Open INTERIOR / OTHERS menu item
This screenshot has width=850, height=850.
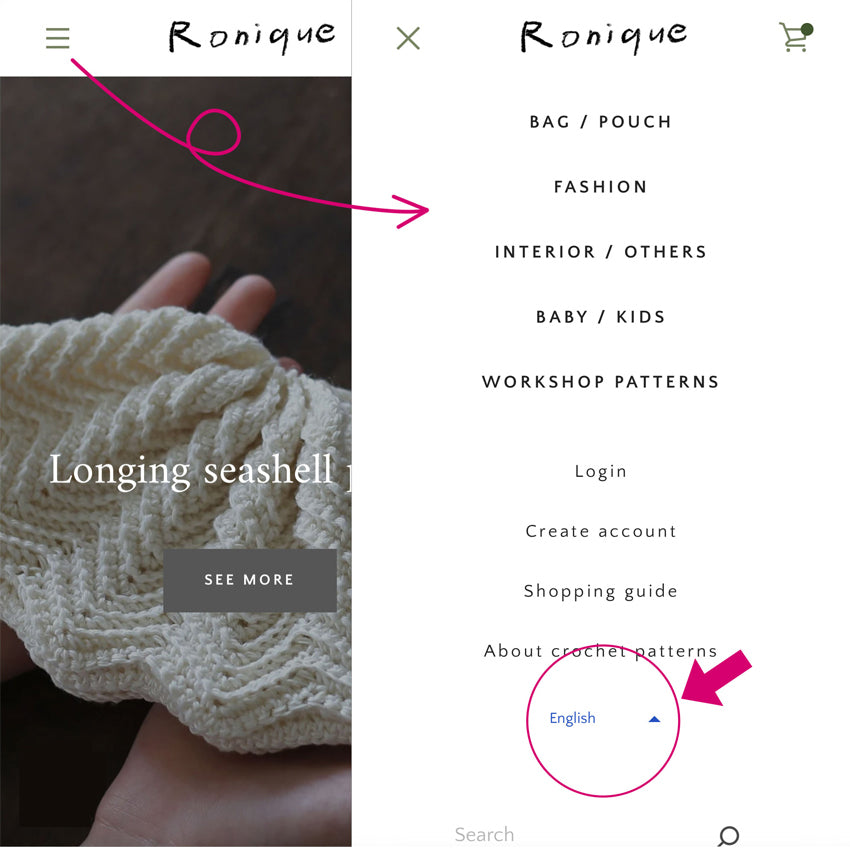[x=601, y=252]
